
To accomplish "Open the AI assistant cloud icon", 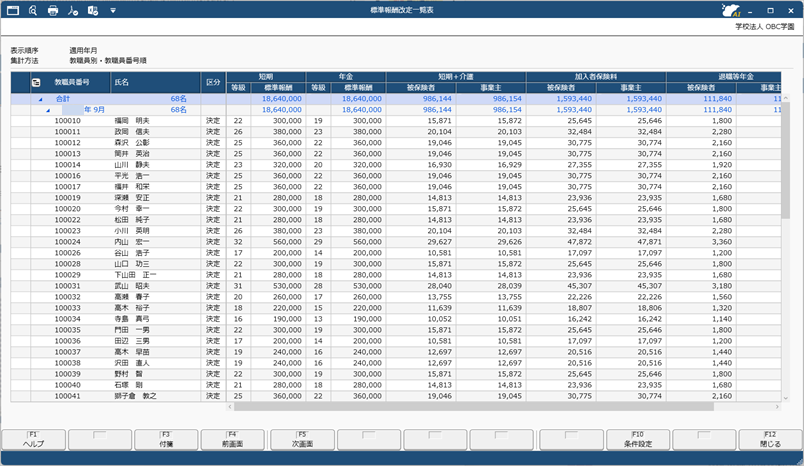I will [x=732, y=11].
